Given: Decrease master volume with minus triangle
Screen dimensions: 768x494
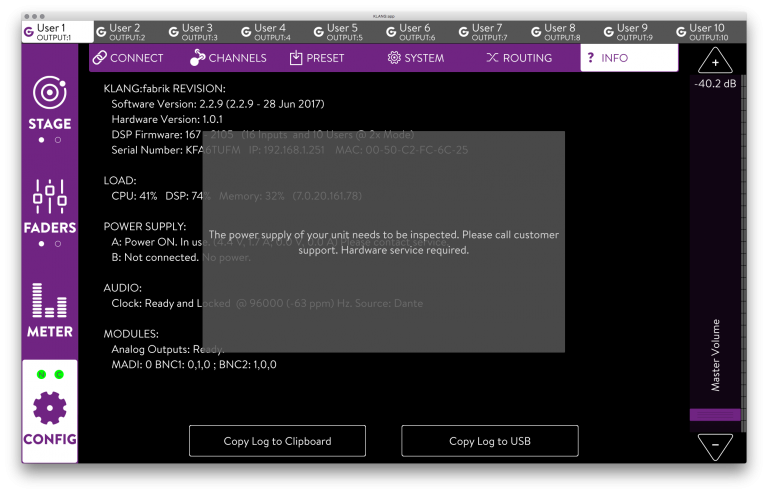Looking at the screenshot, I should click(715, 446).
